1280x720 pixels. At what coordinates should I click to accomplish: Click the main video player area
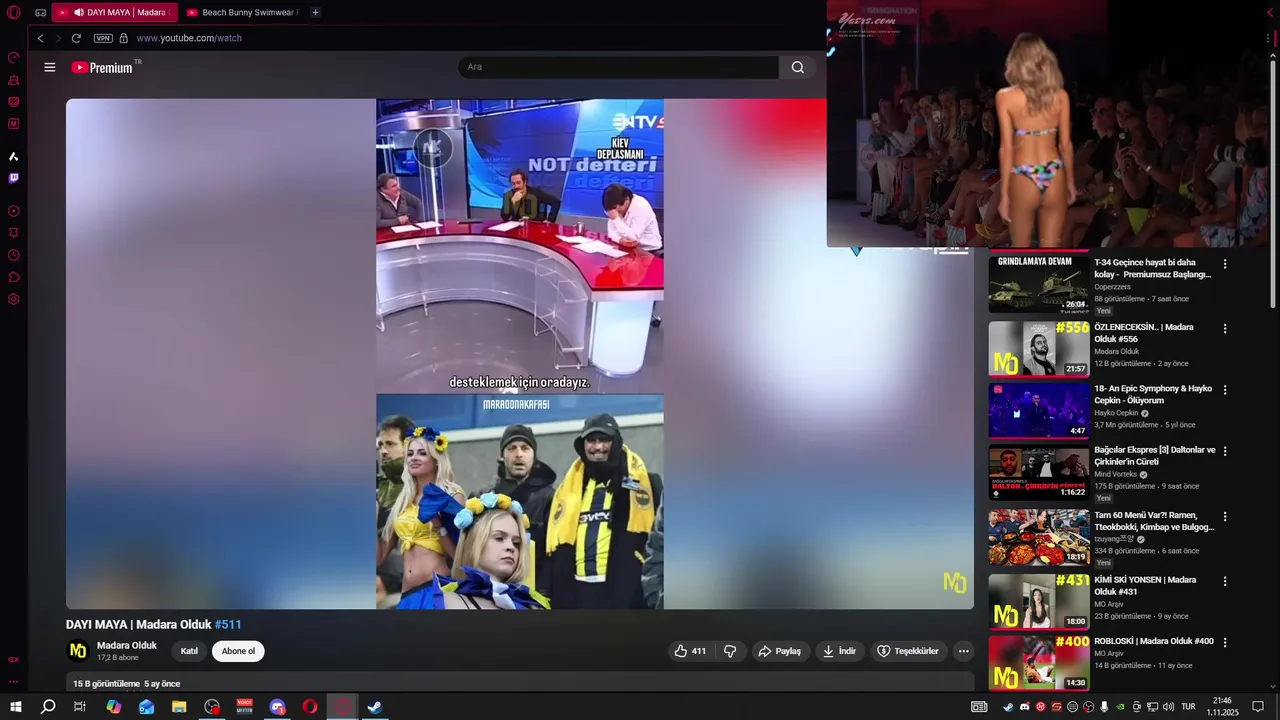tap(520, 353)
